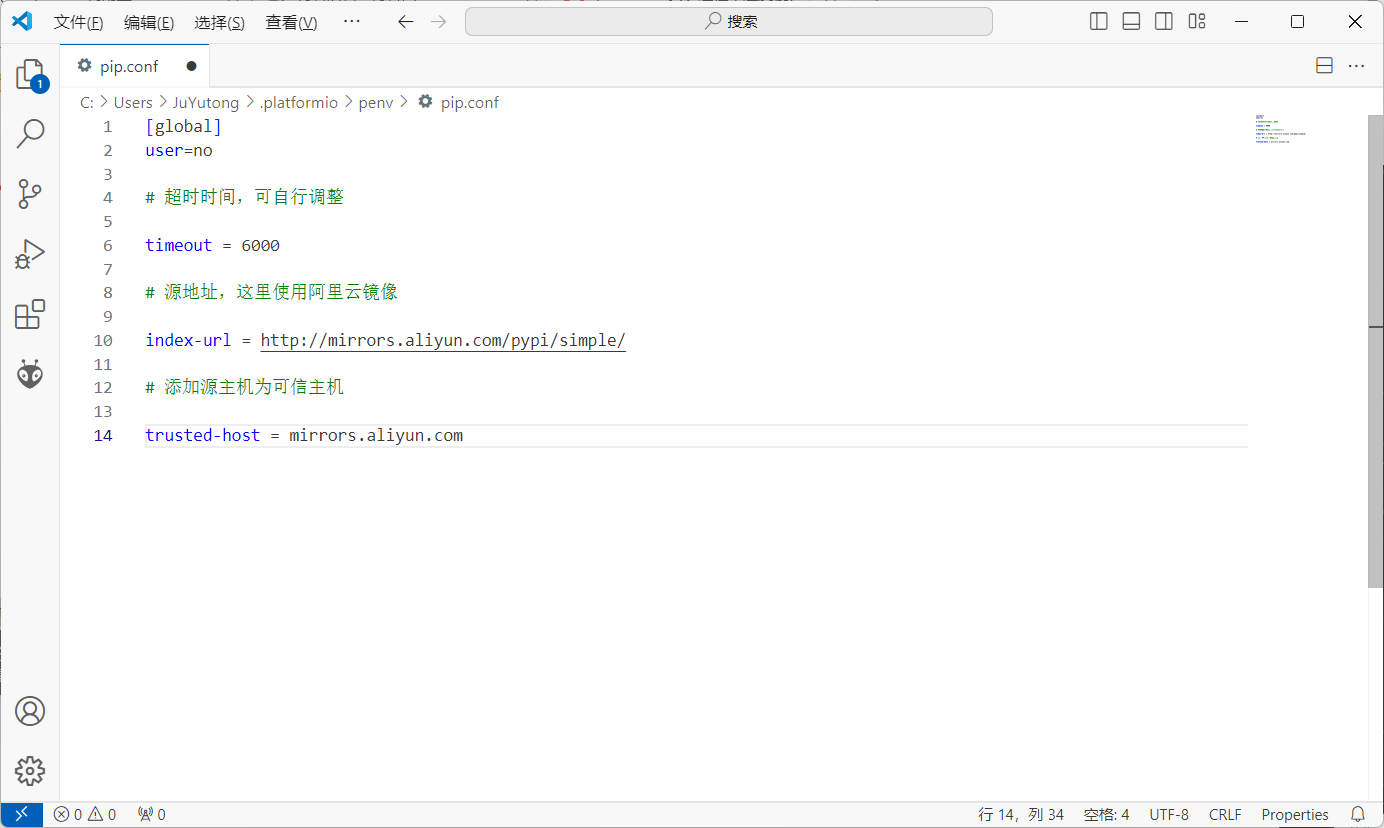
Task: Click the VS Code logo icon
Action: coord(22,21)
